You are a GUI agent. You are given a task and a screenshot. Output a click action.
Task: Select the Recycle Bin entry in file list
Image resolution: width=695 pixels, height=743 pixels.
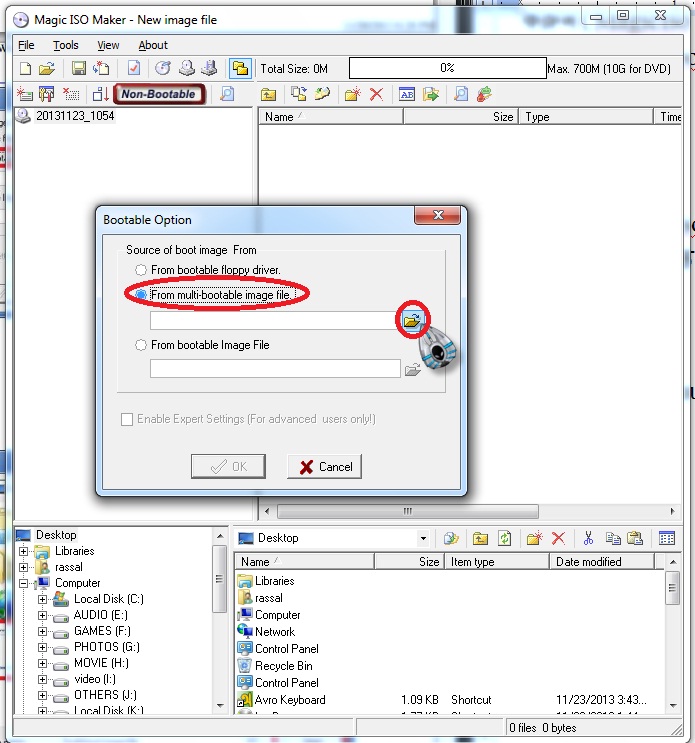pos(284,666)
